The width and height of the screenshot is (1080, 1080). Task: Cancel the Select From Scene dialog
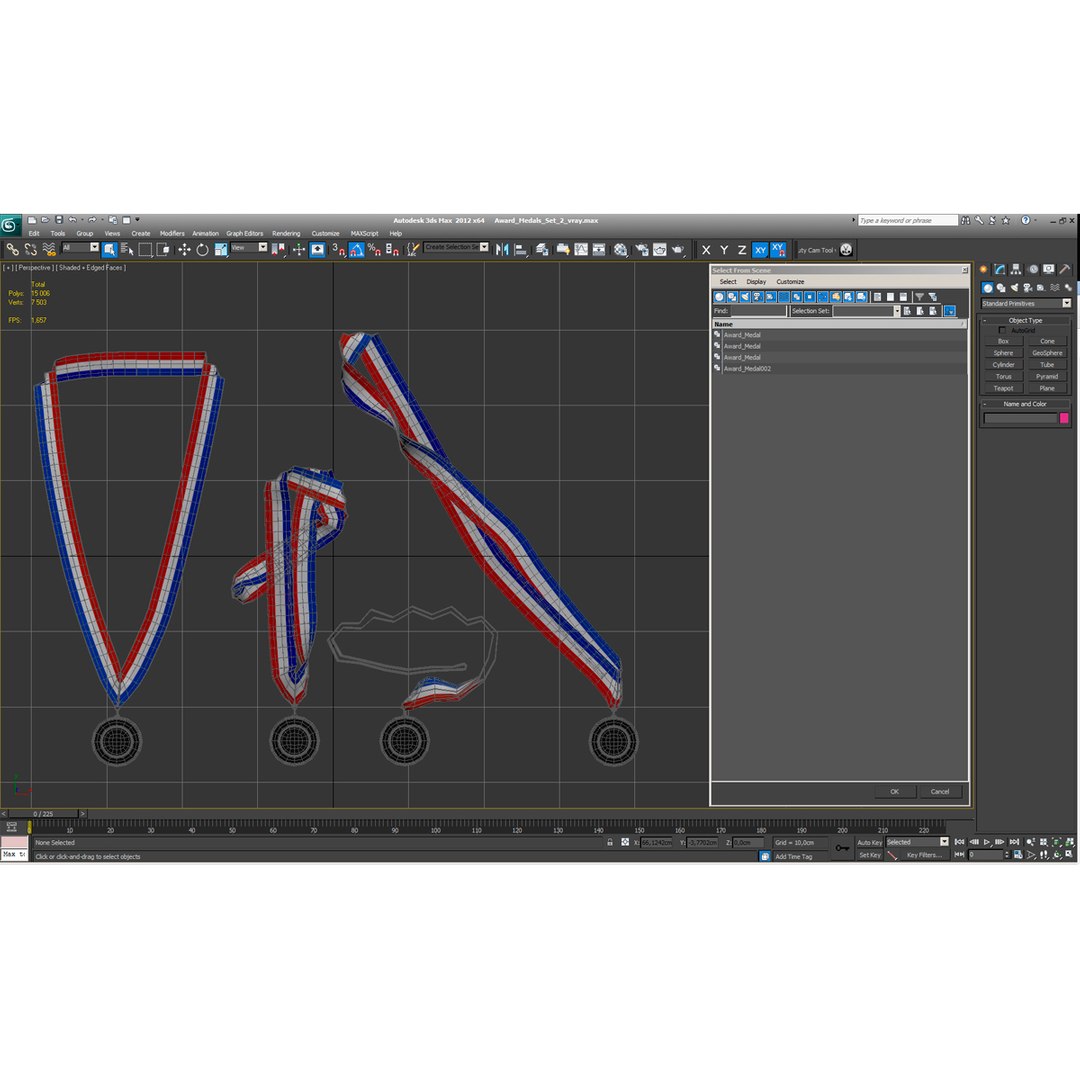coord(939,791)
